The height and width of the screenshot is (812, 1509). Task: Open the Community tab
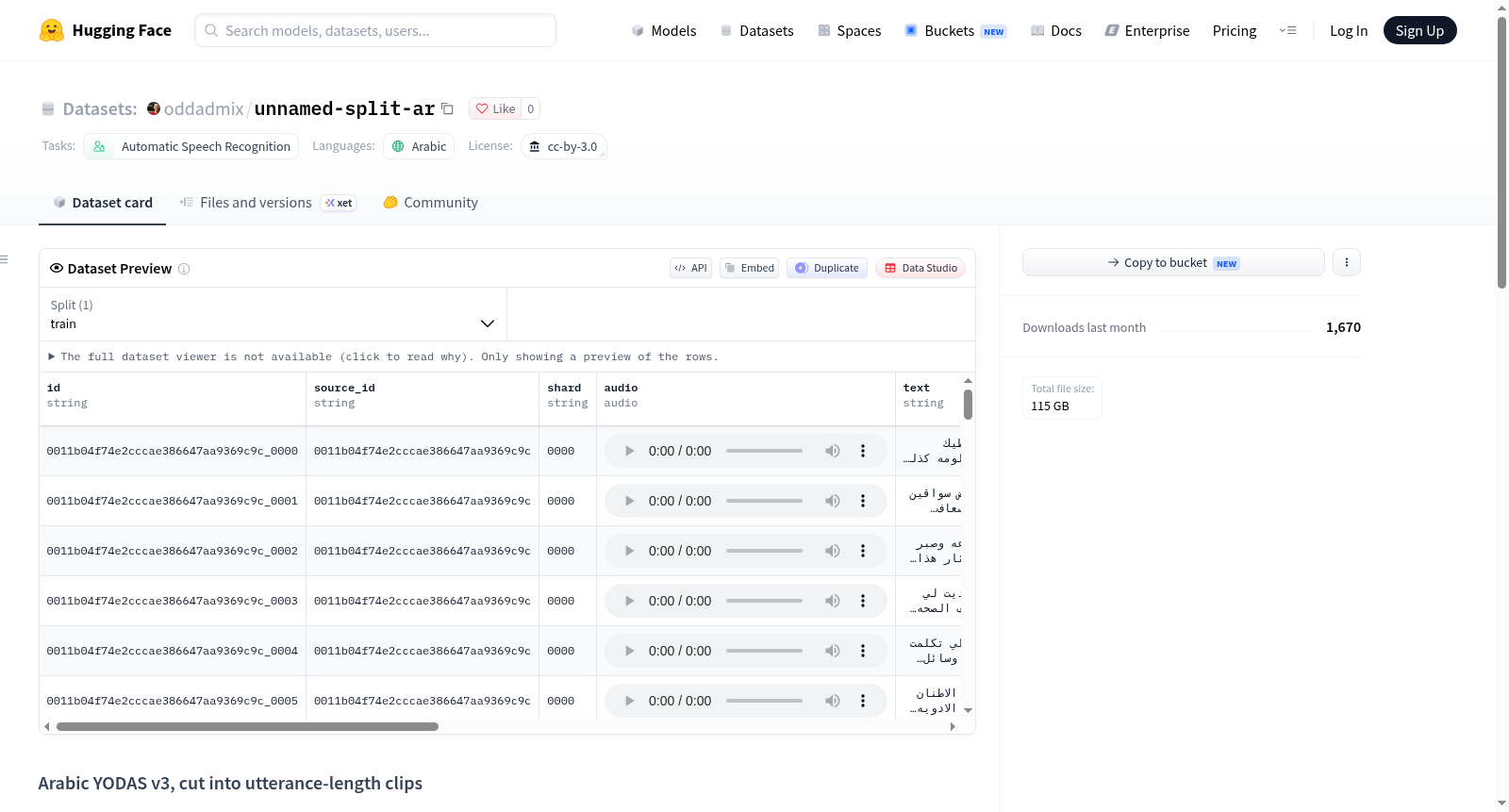tap(430, 203)
